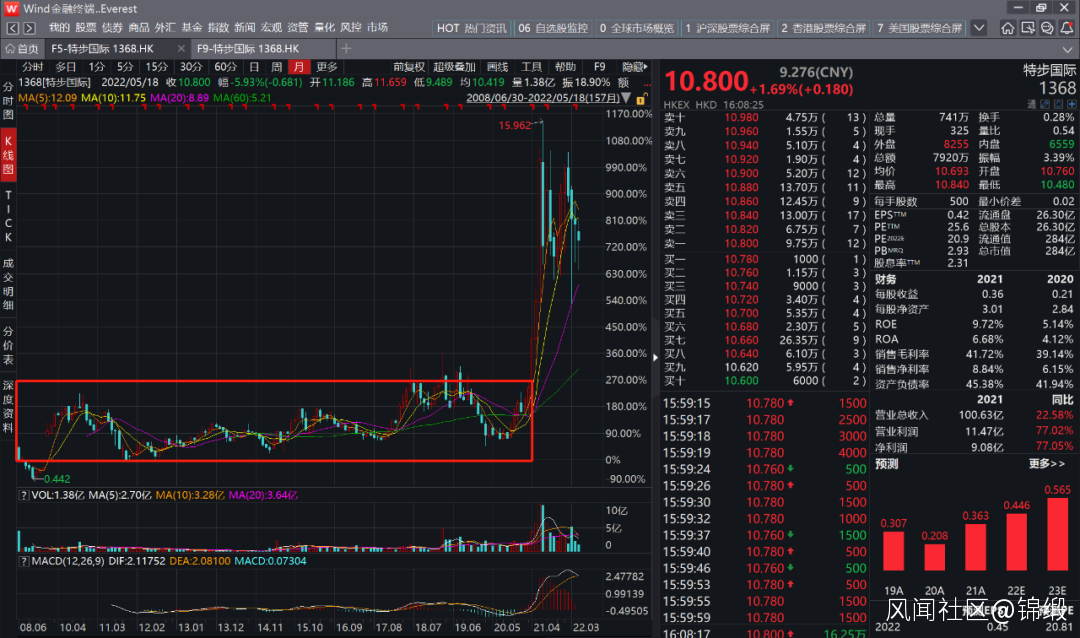1080x638 pixels.
Task: Open the 宏观 menu
Action: coord(271,28)
